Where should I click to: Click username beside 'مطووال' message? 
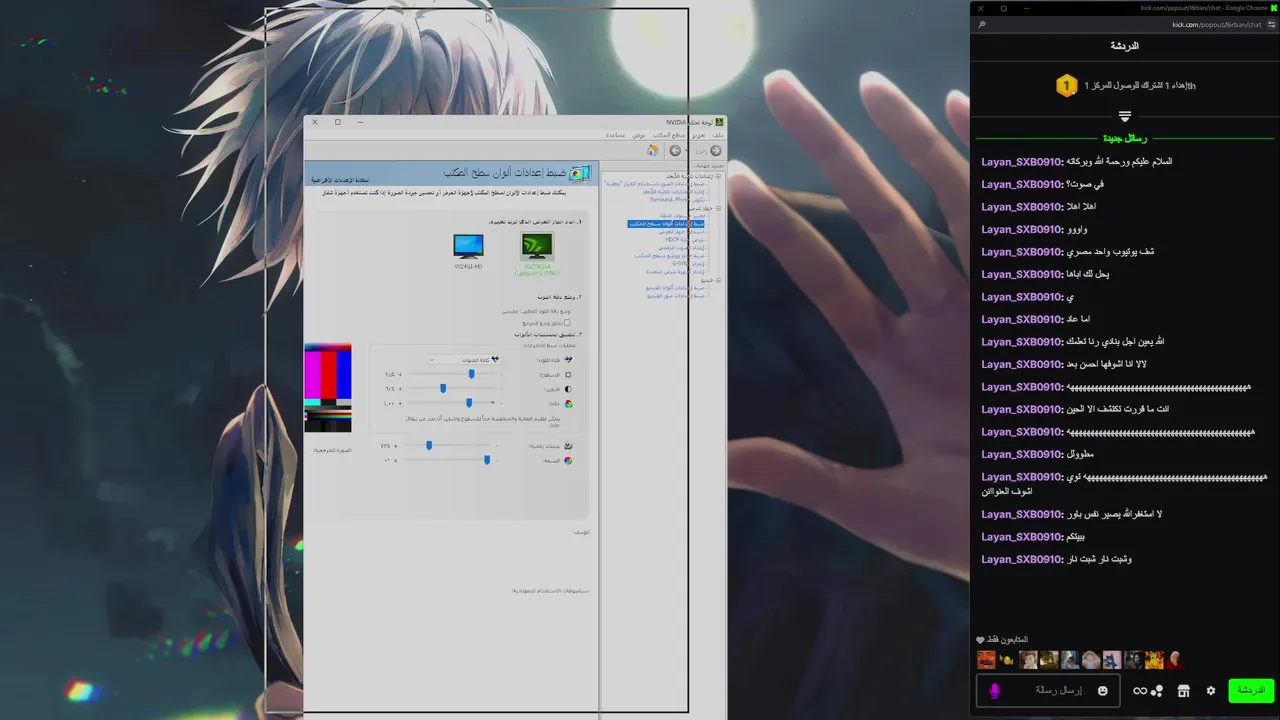tap(1022, 454)
